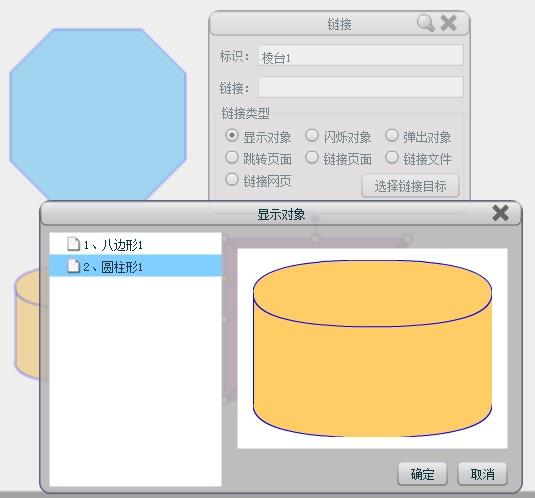Click the 选择链接目标 button
Image resolution: width=535 pixels, height=498 pixels.
pyautogui.click(x=410, y=186)
